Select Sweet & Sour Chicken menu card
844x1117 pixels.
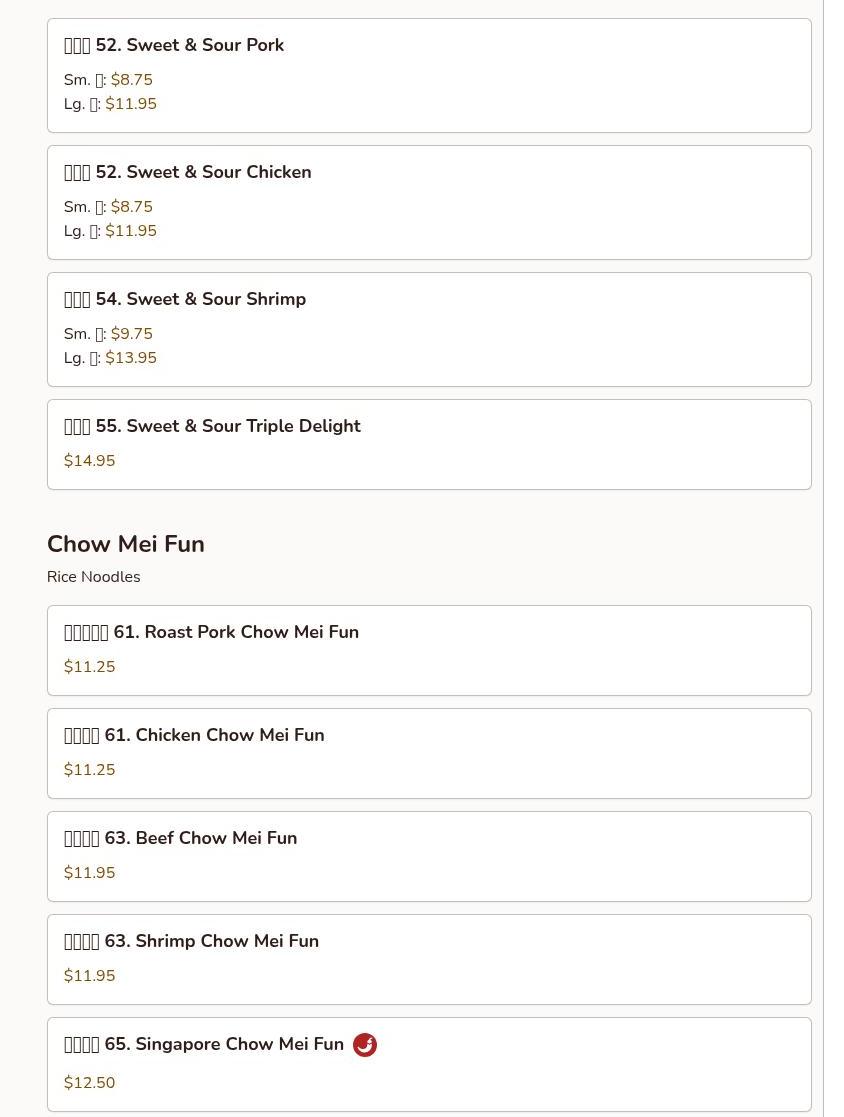tap(429, 202)
